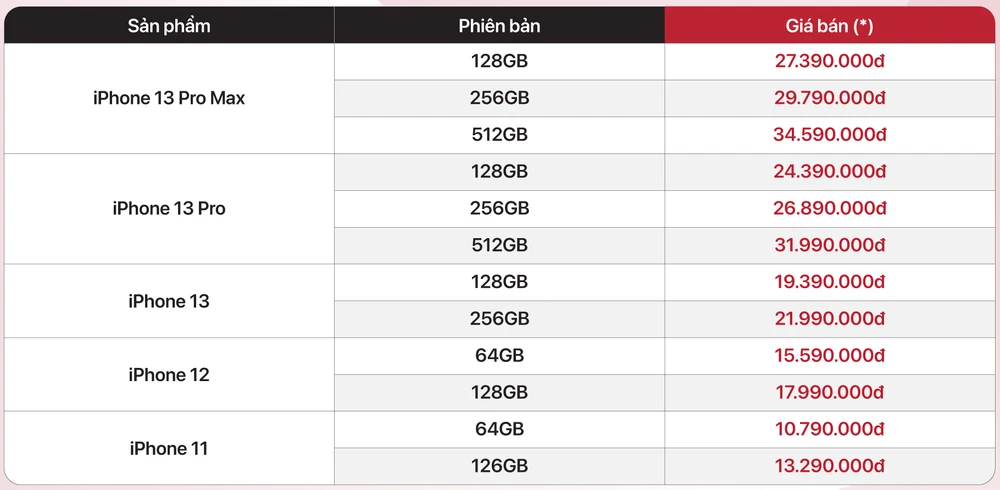The height and width of the screenshot is (490, 1000).
Task: Click the iPhone 11 product name
Action: 169,448
